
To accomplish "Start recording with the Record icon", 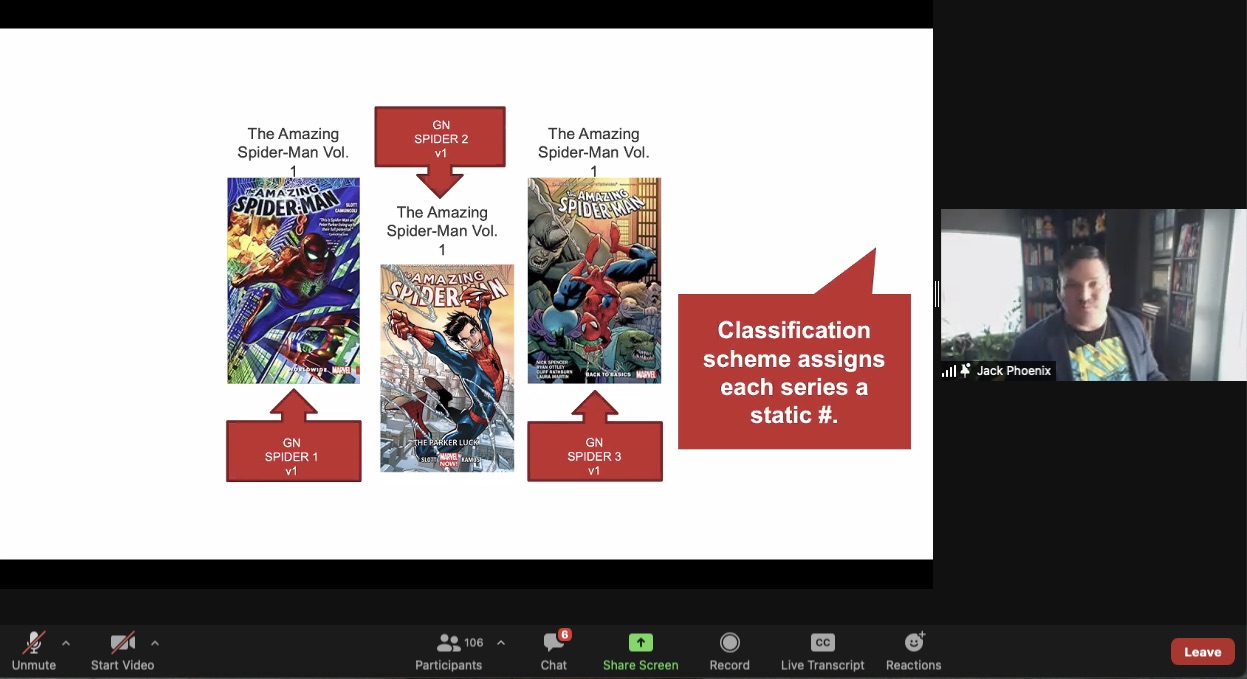I will pos(730,643).
